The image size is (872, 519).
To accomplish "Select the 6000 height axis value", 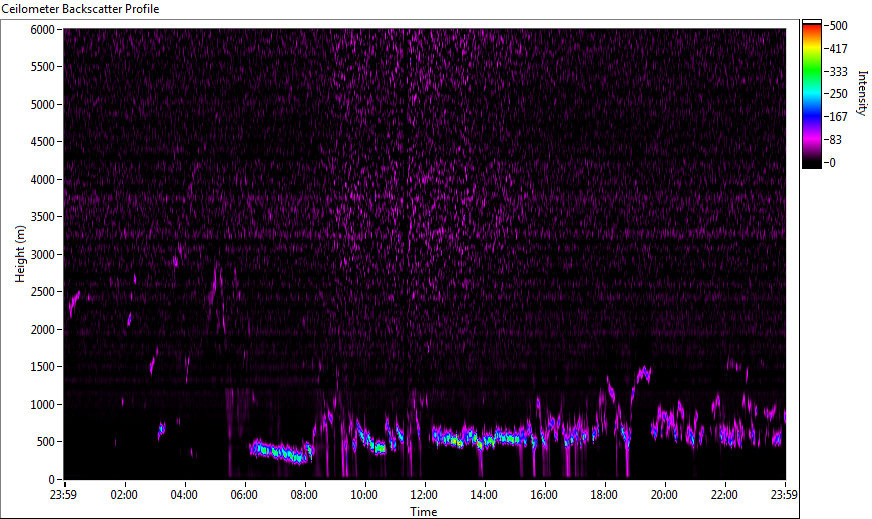I will point(42,29).
